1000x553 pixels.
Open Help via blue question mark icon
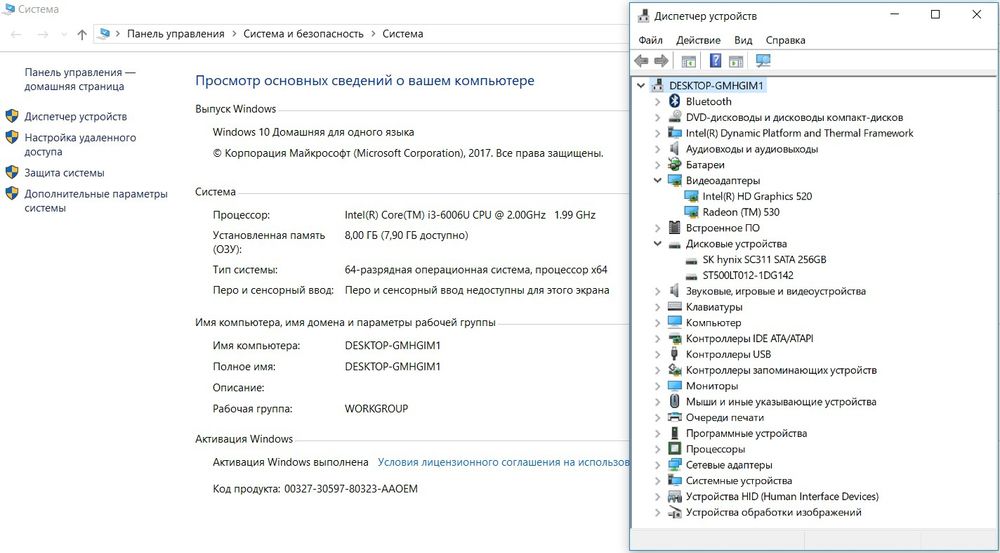[716, 61]
